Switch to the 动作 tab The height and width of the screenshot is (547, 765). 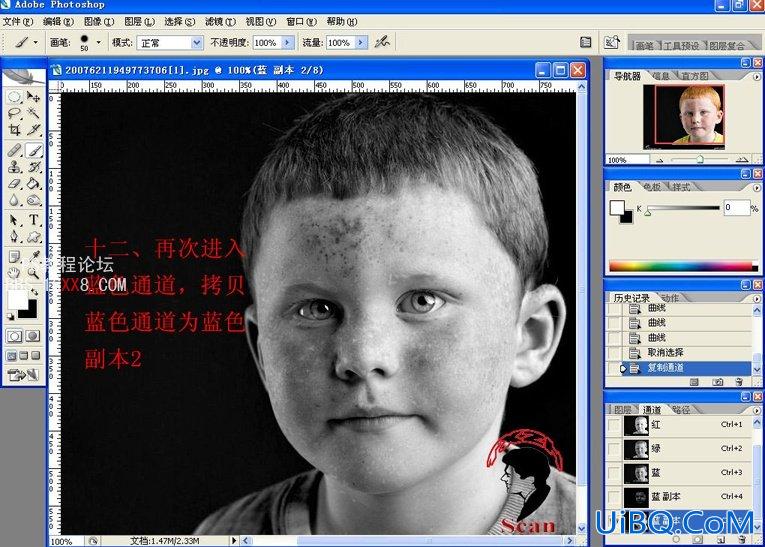coord(670,298)
